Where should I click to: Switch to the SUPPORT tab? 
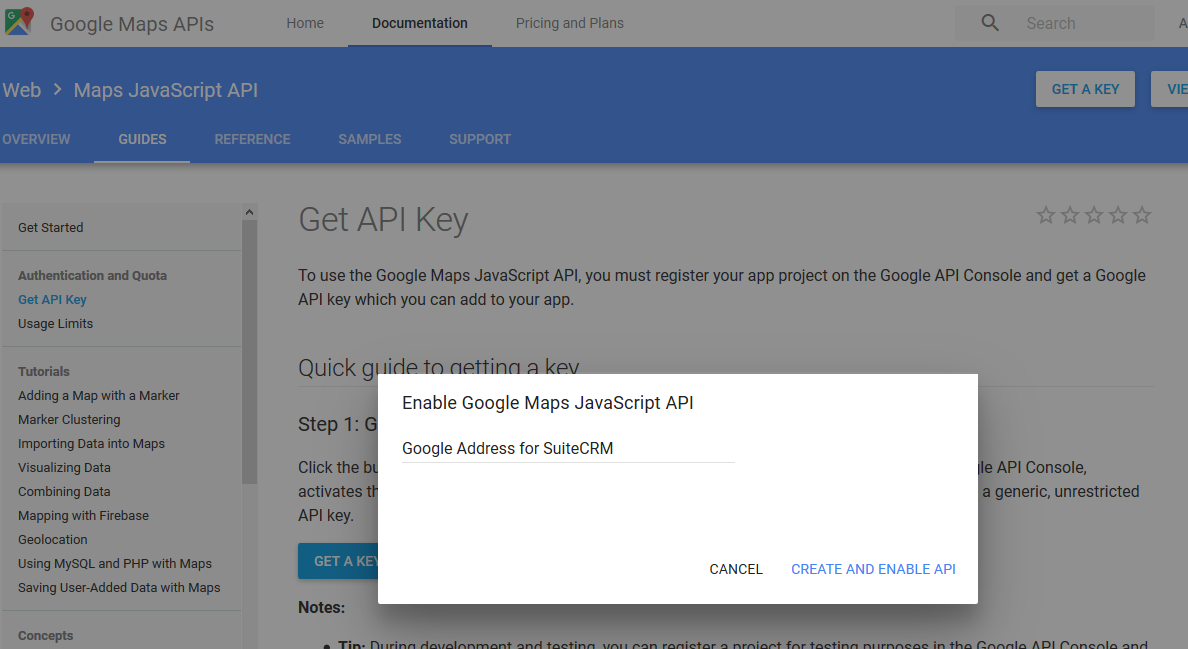pyautogui.click(x=480, y=139)
